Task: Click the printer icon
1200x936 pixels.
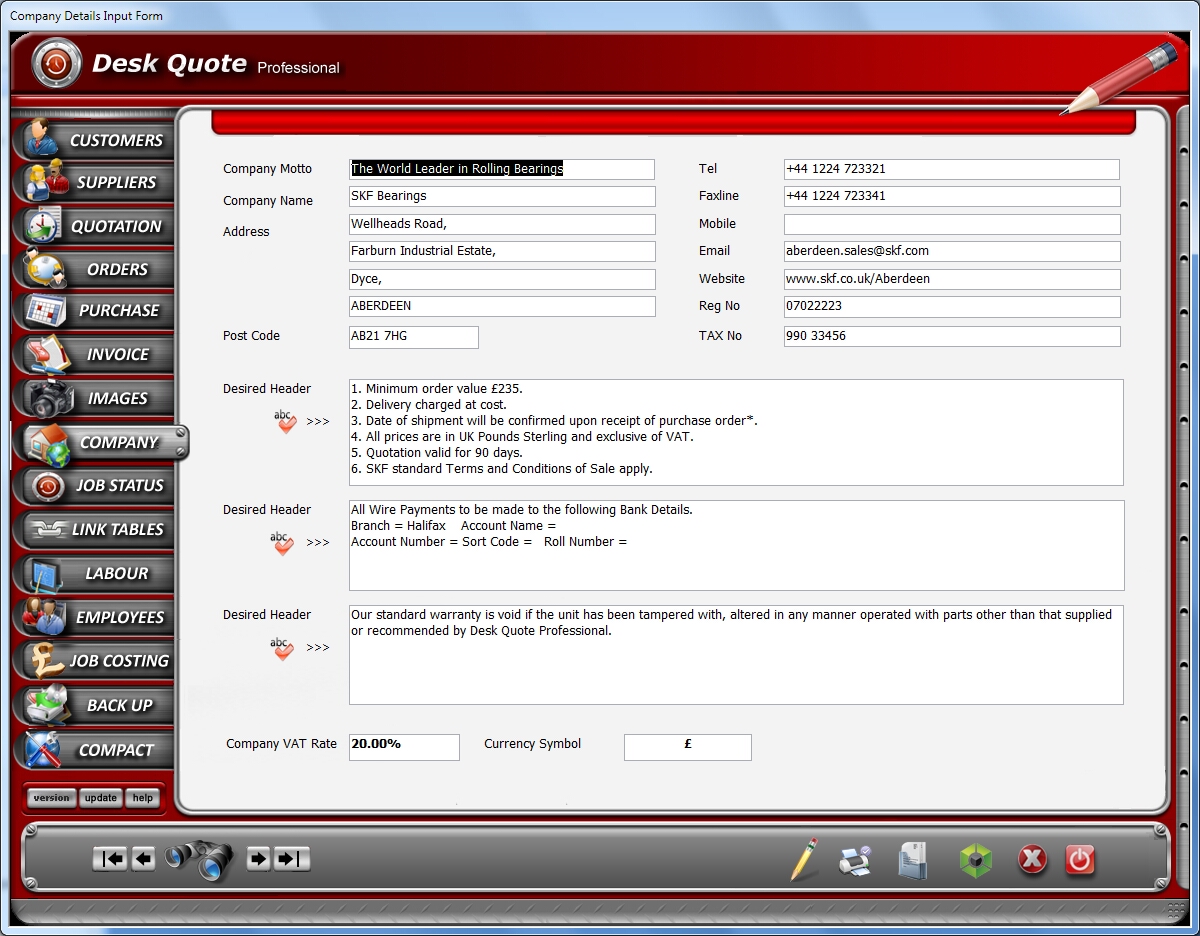Action: 855,860
